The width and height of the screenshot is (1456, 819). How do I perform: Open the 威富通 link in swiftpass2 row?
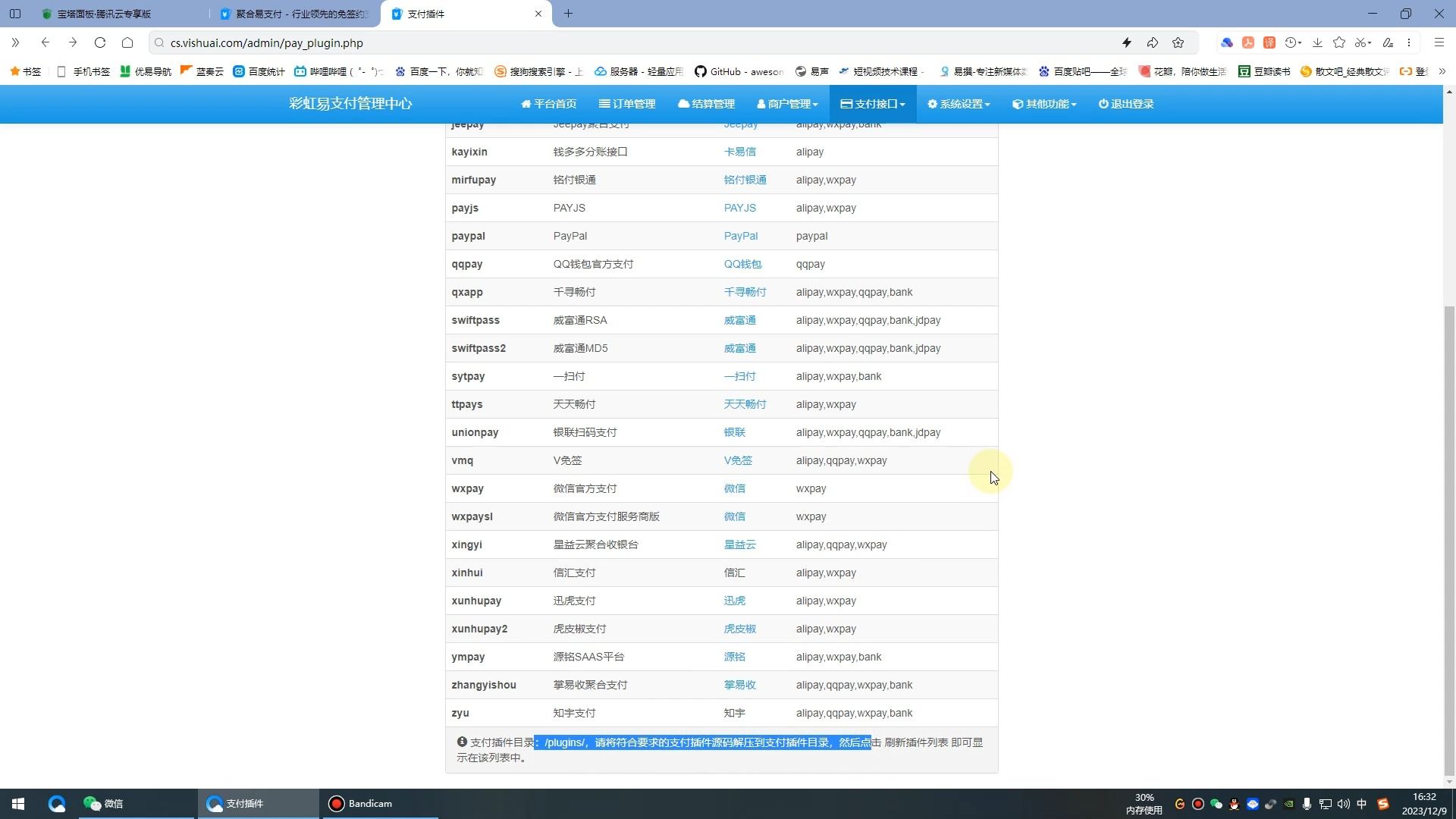coord(739,348)
